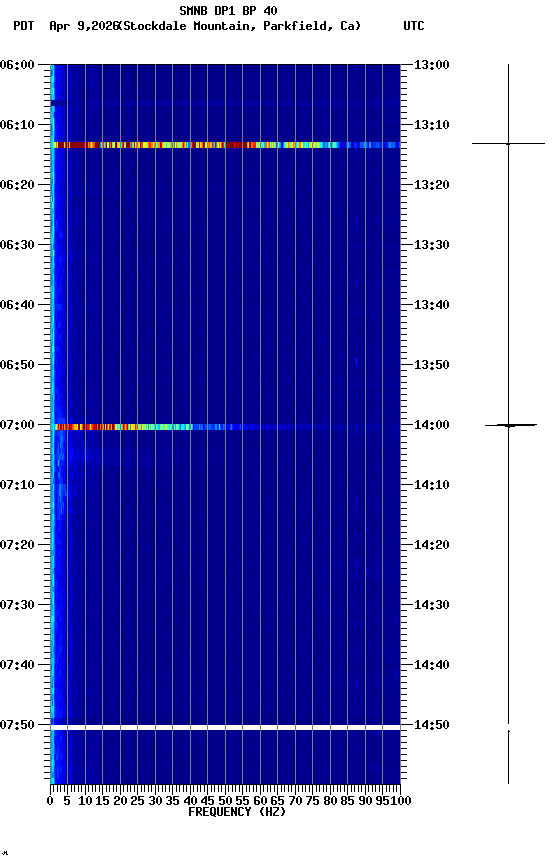Viewport: 552px width, 864px height.
Task: Click the "13:00" UTC time label
Action: click(x=432, y=65)
